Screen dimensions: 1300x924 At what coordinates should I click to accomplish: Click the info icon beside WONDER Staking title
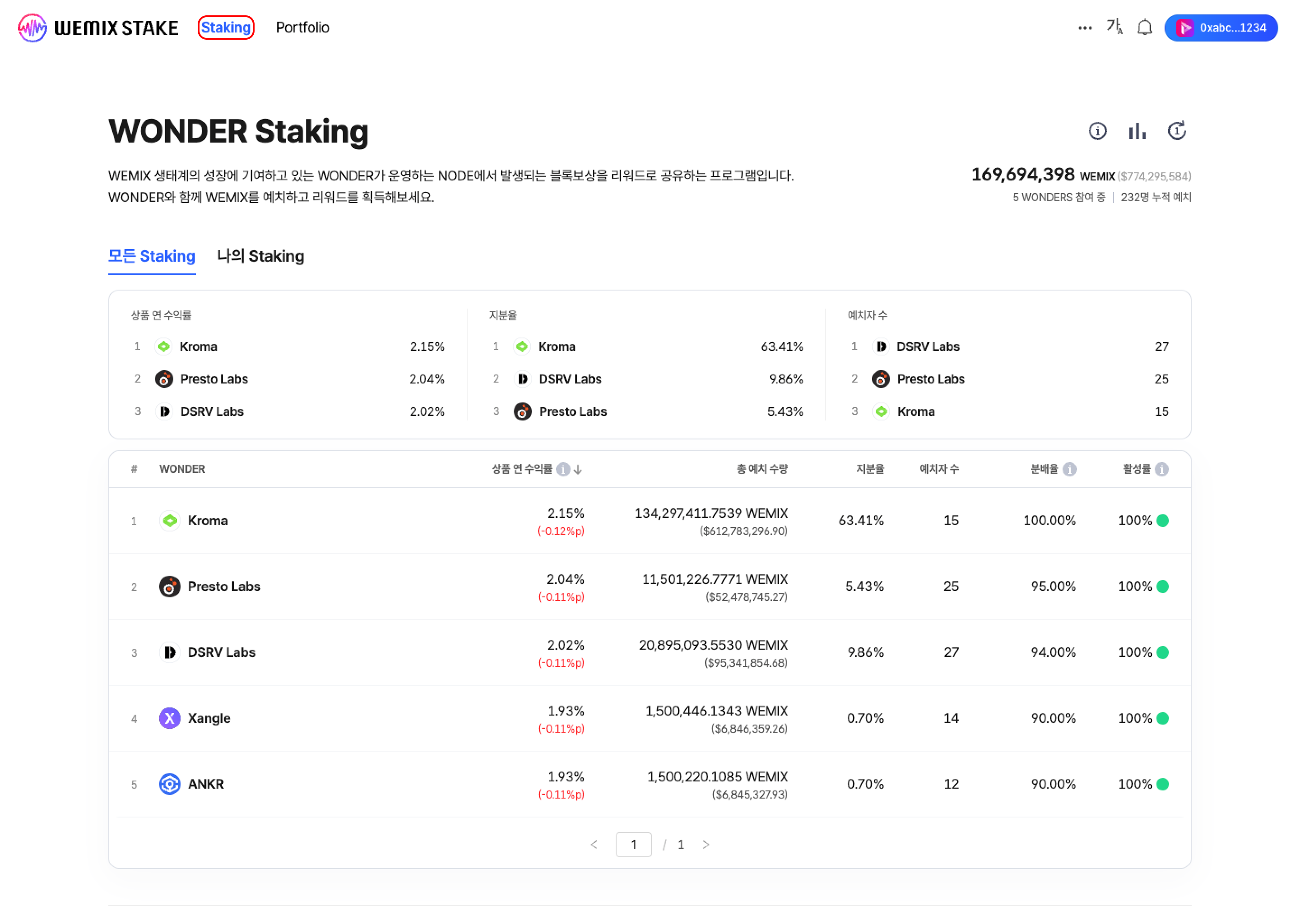pos(1097,131)
